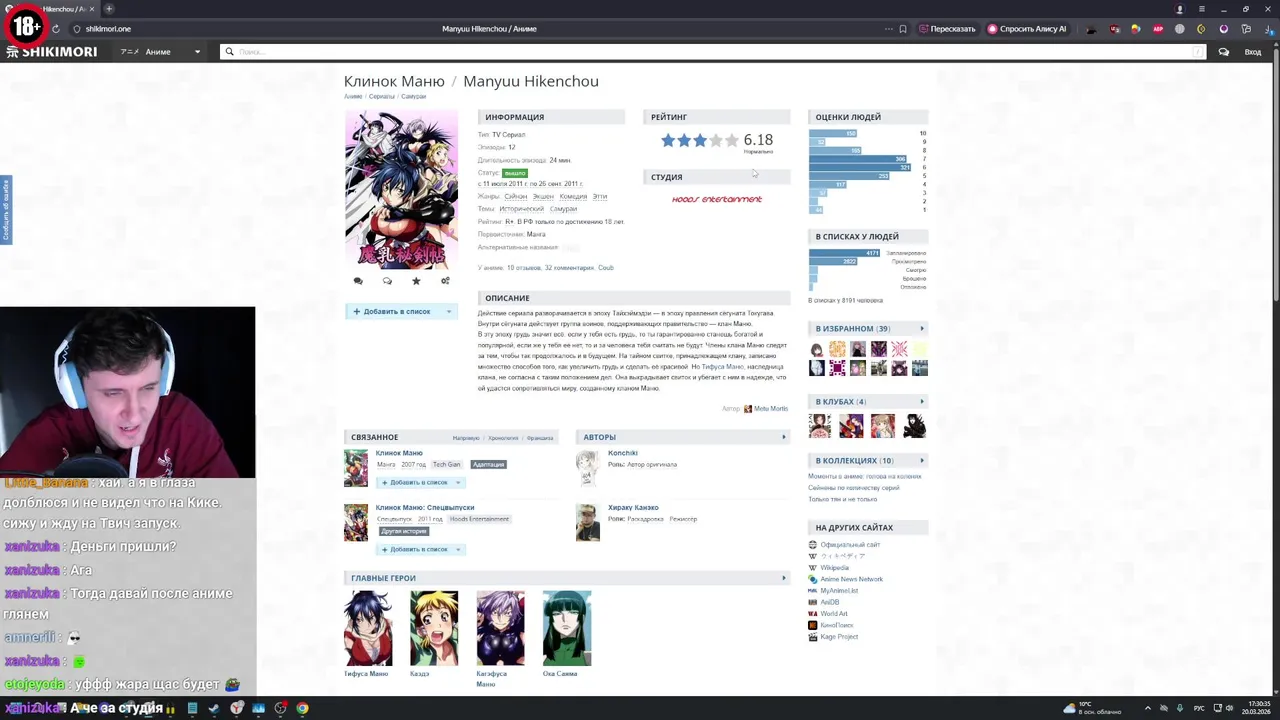Select the Франшиза tab in Связанное
This screenshot has width=1280, height=720.
(540, 438)
